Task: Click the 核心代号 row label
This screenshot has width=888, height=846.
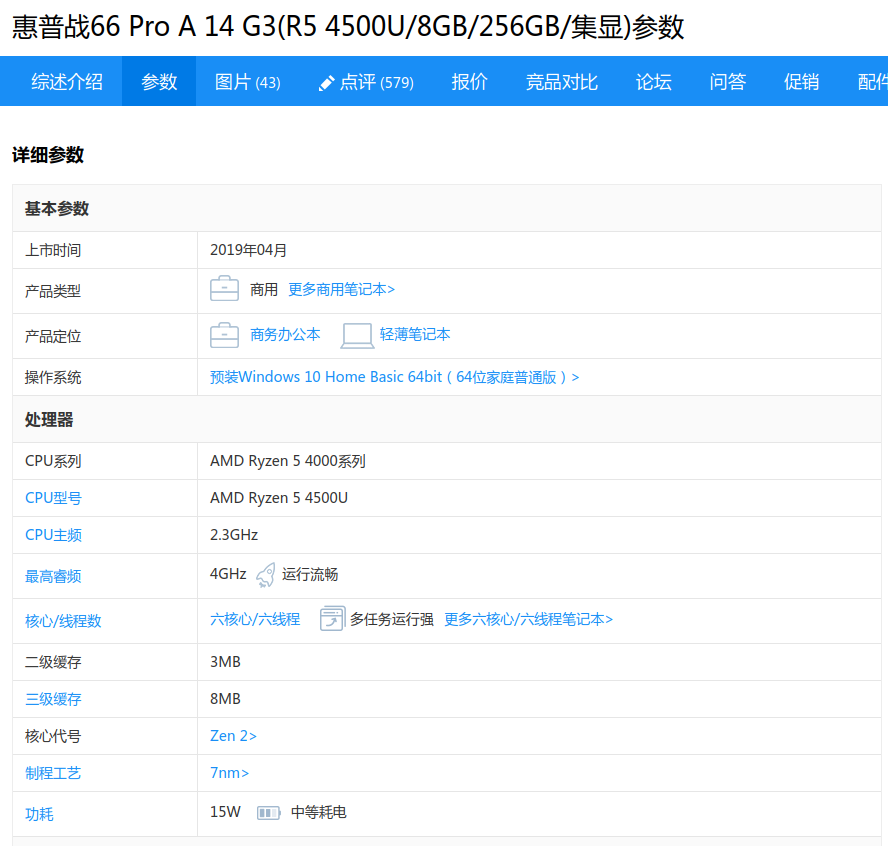Action: (x=53, y=736)
